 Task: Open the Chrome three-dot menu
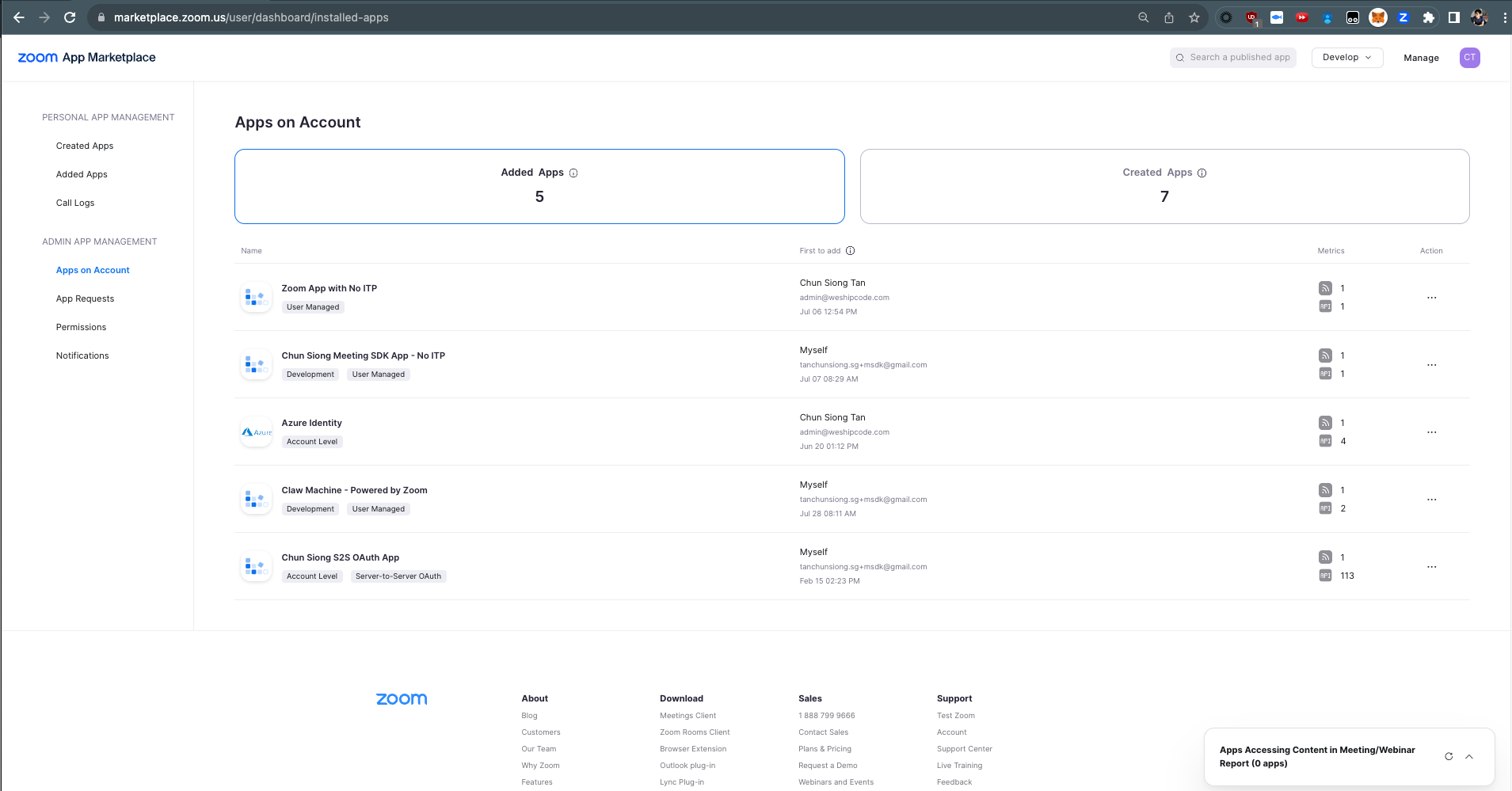pos(1505,17)
